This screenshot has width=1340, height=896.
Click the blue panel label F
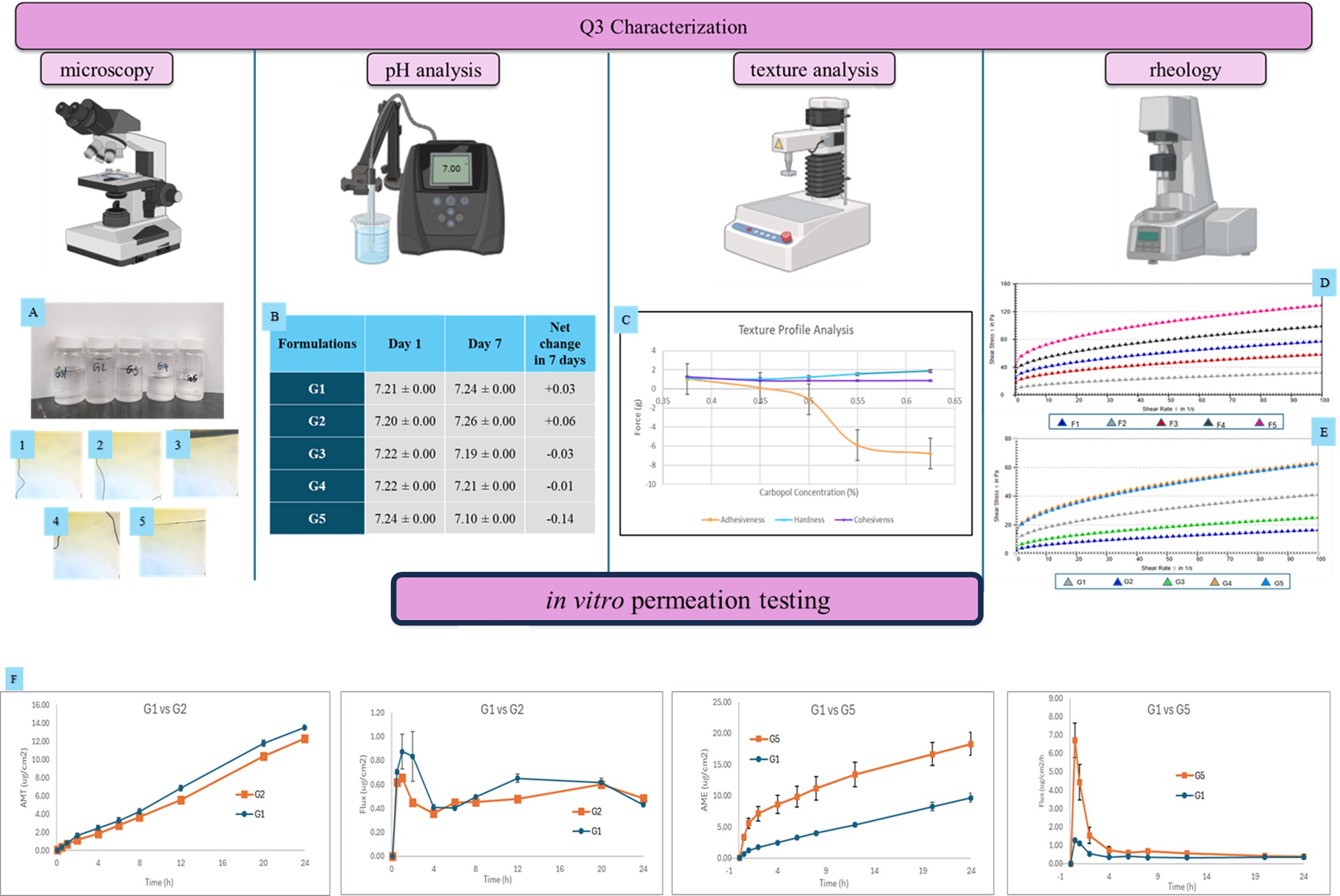point(14,679)
